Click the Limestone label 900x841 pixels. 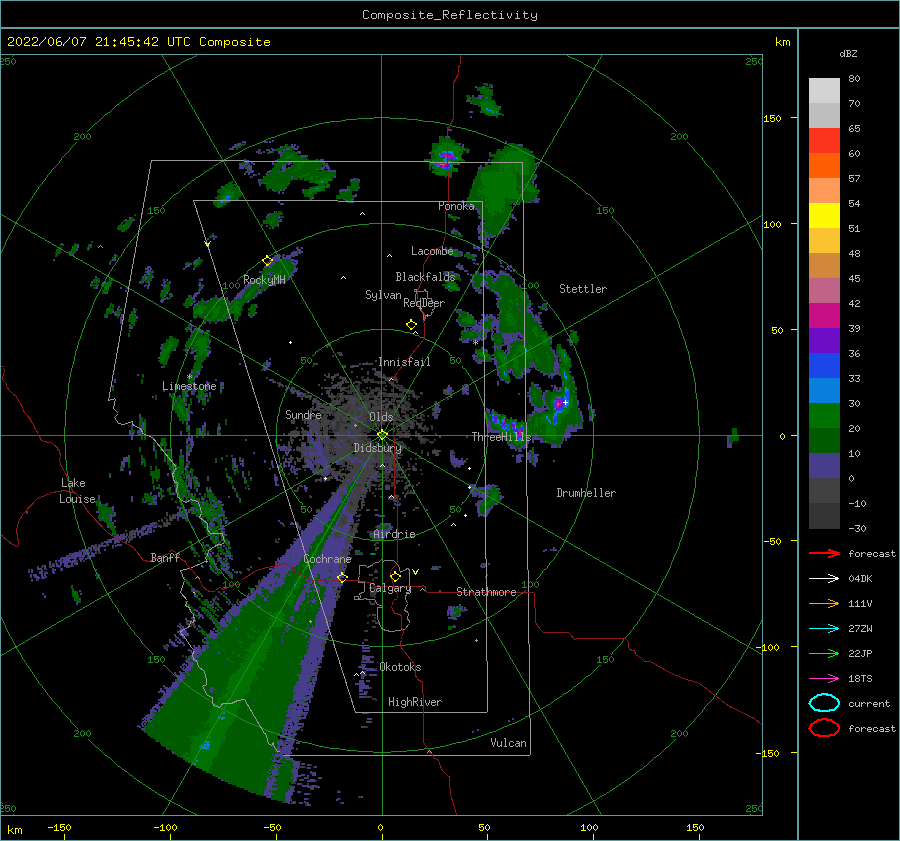point(189,386)
